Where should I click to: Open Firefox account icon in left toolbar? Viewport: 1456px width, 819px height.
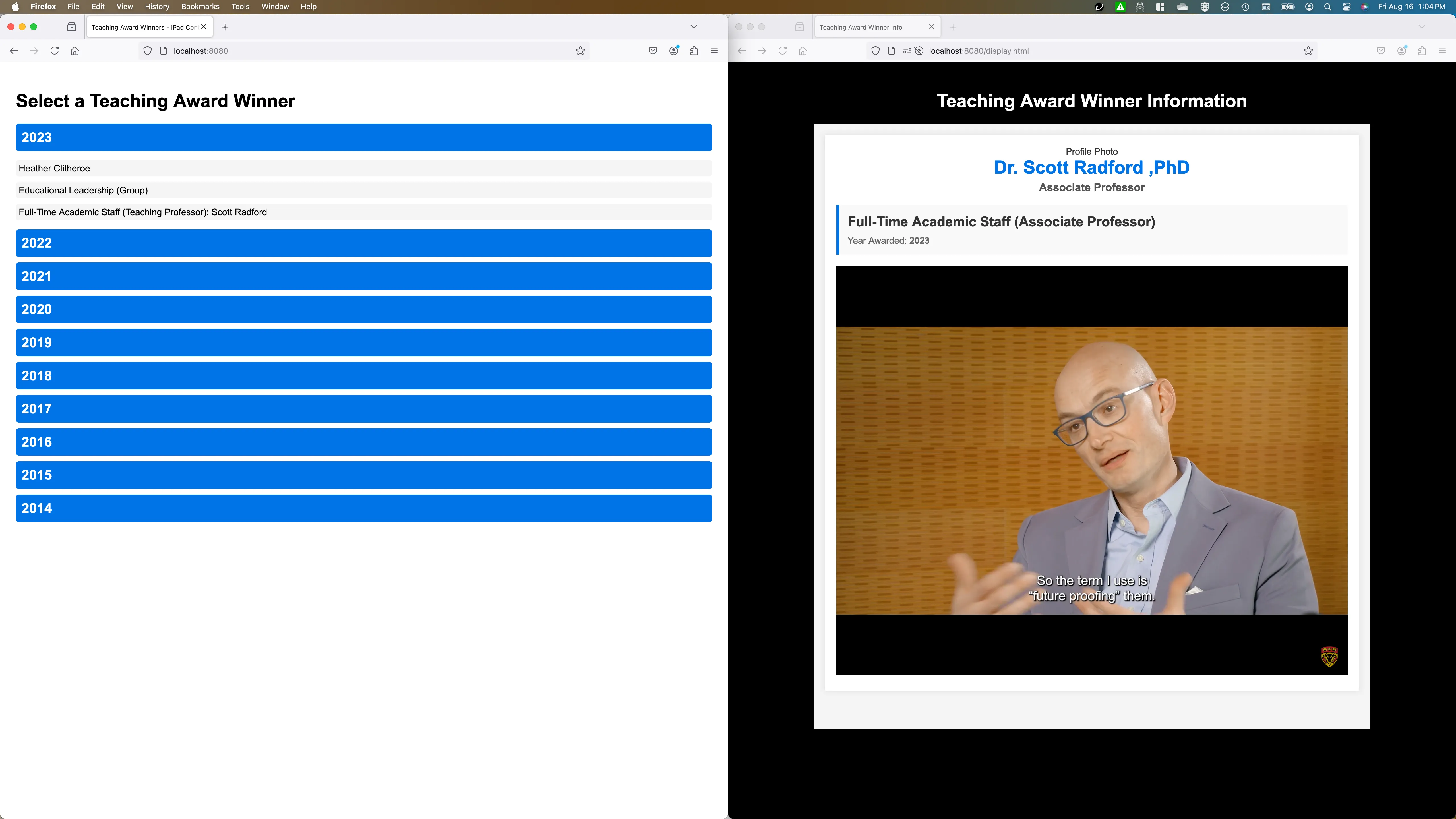click(x=674, y=51)
